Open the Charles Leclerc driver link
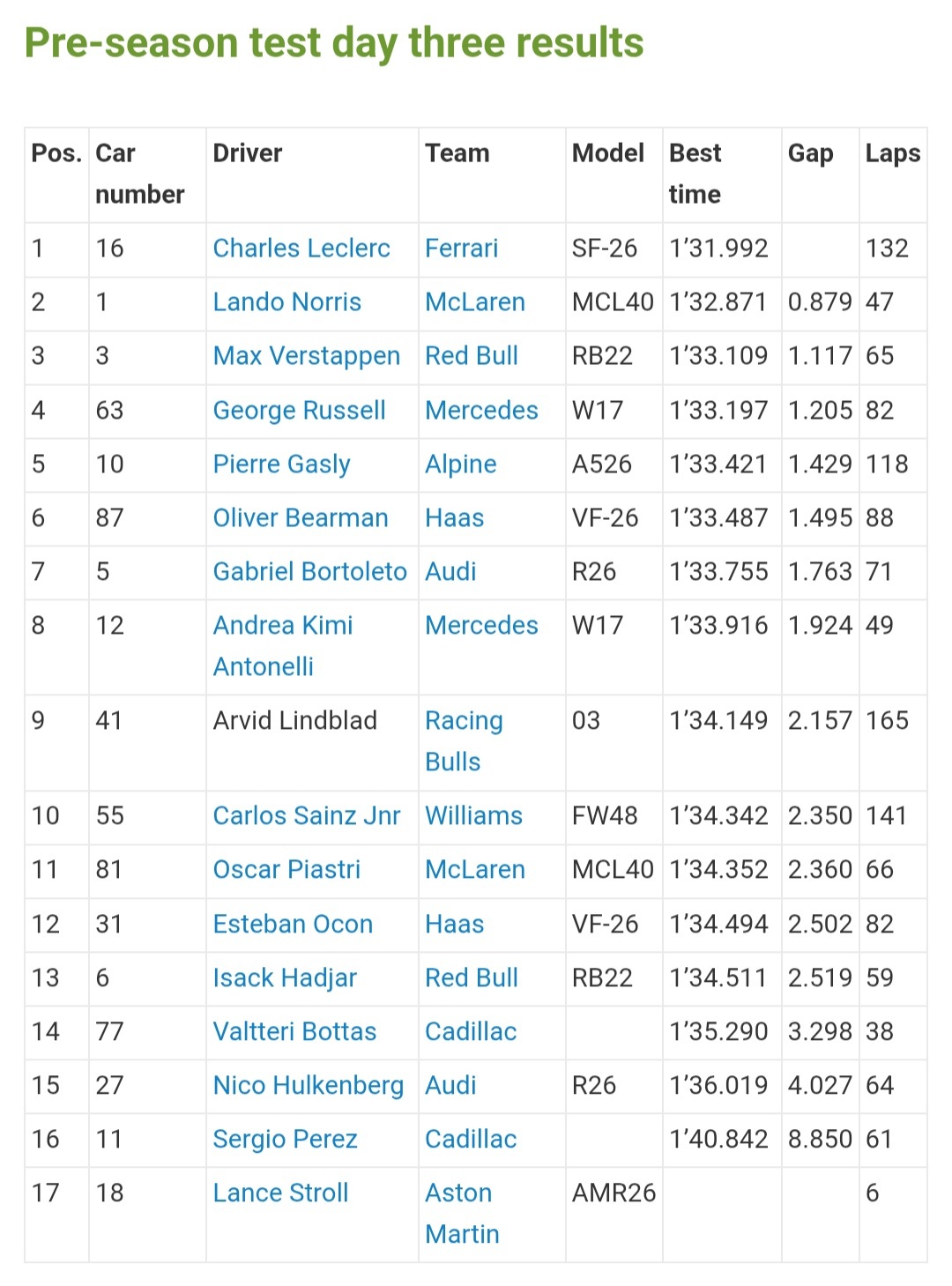Screen dimensions: 952x1286 point(301,249)
